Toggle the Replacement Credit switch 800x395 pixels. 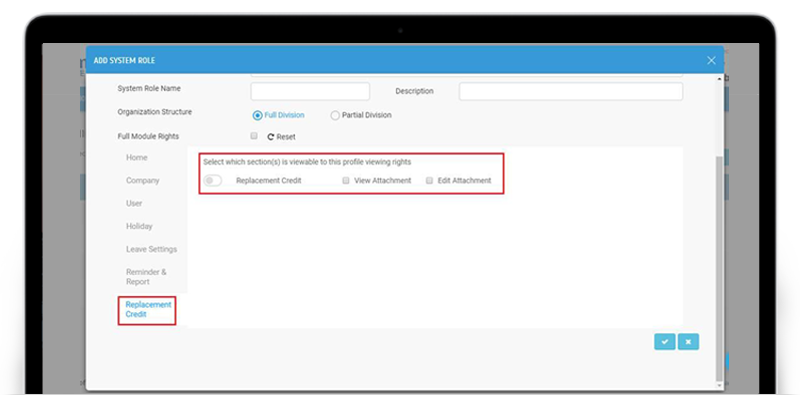(213, 181)
